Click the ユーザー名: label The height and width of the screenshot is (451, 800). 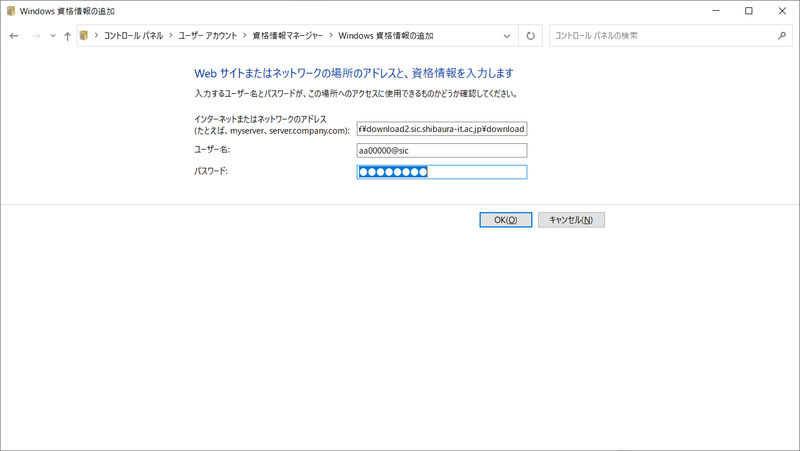212,149
